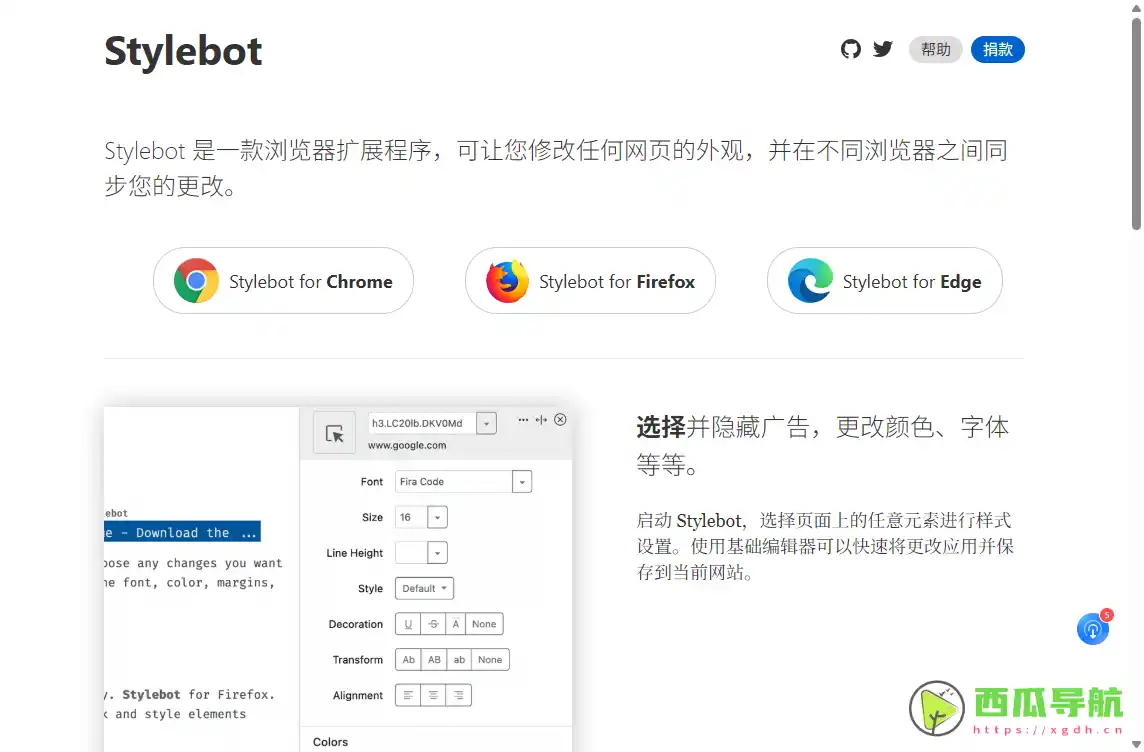Click the move panel position icon
Image resolution: width=1144 pixels, height=752 pixels.
pyautogui.click(x=541, y=419)
